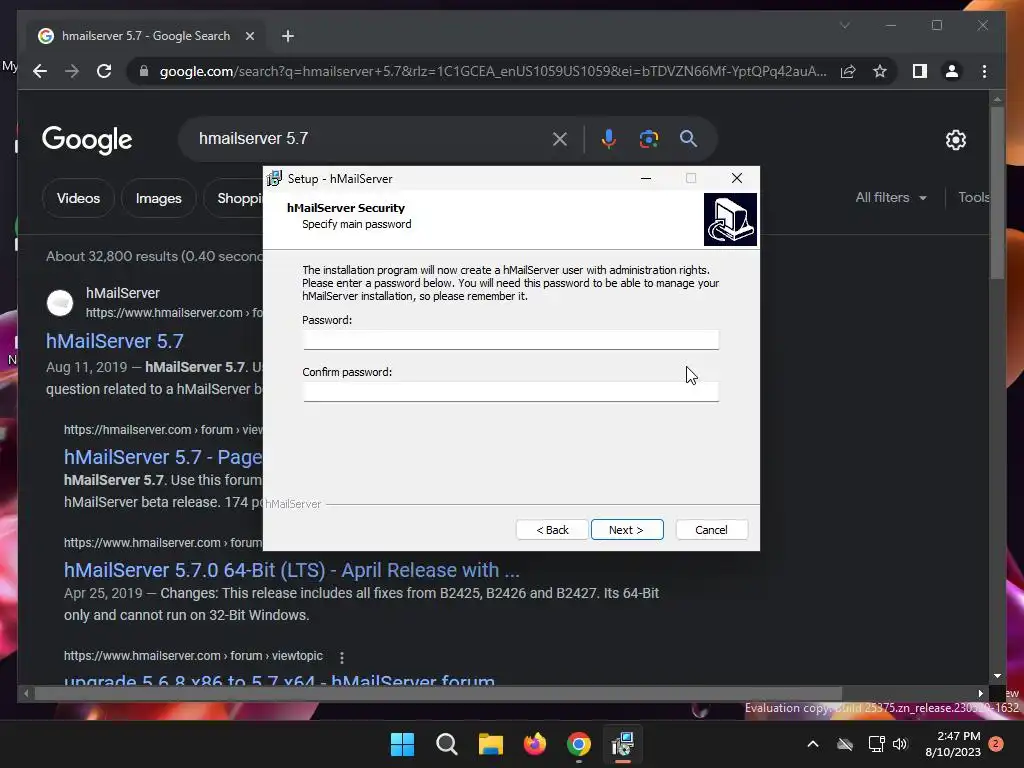Screen dimensions: 1024x768
Task: Open Chrome's side panel
Action: tap(920, 71)
